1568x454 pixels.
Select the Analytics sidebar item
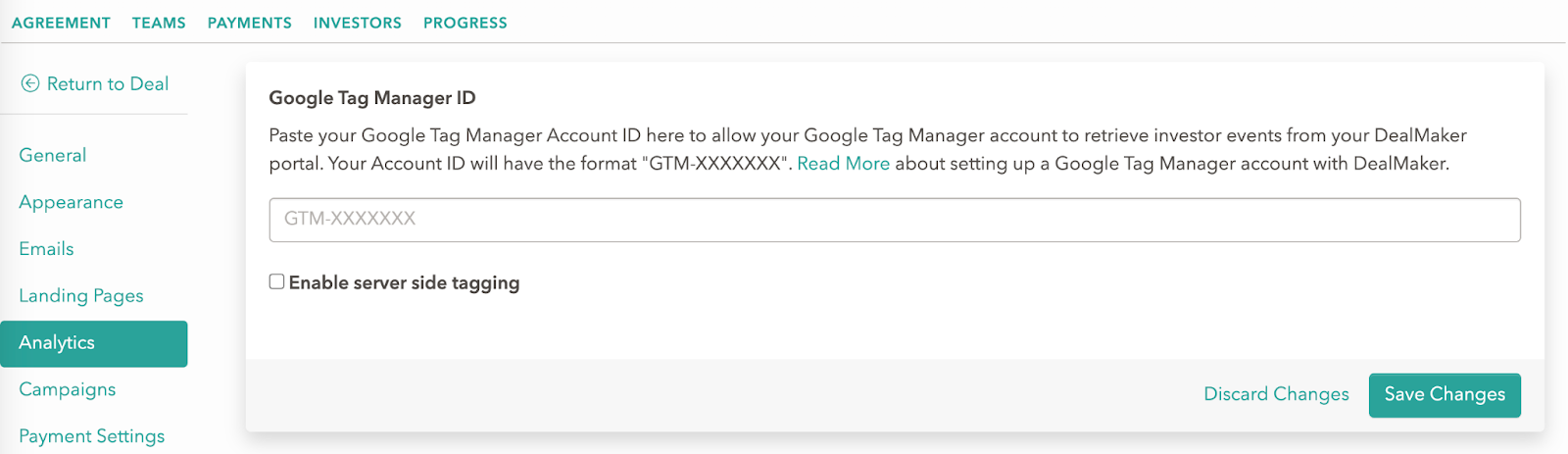point(94,343)
